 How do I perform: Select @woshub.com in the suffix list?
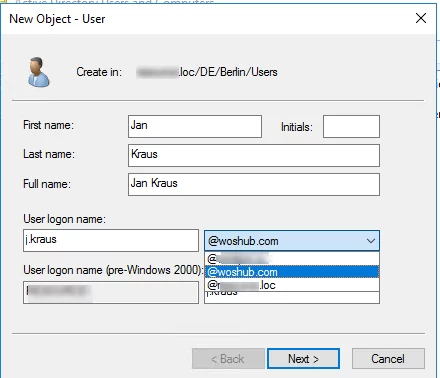pos(292,272)
